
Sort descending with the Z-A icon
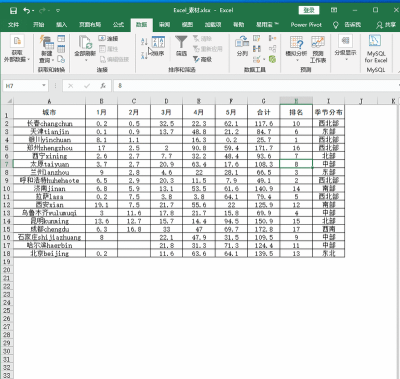pos(144,55)
